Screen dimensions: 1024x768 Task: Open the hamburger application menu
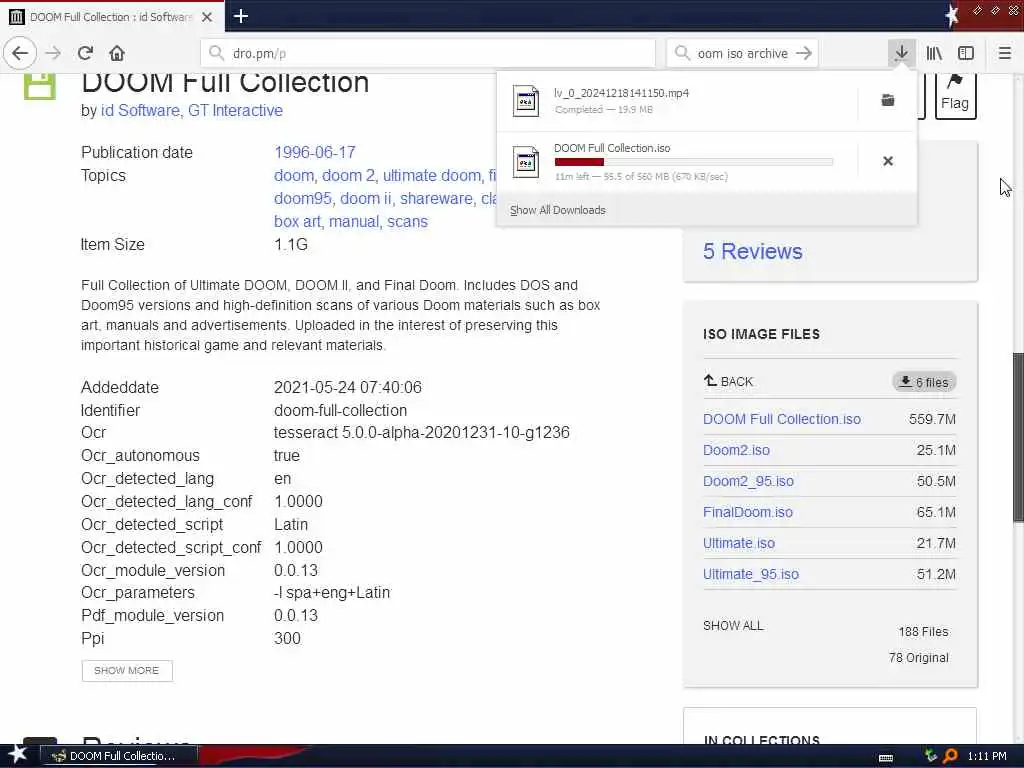coord(1005,54)
